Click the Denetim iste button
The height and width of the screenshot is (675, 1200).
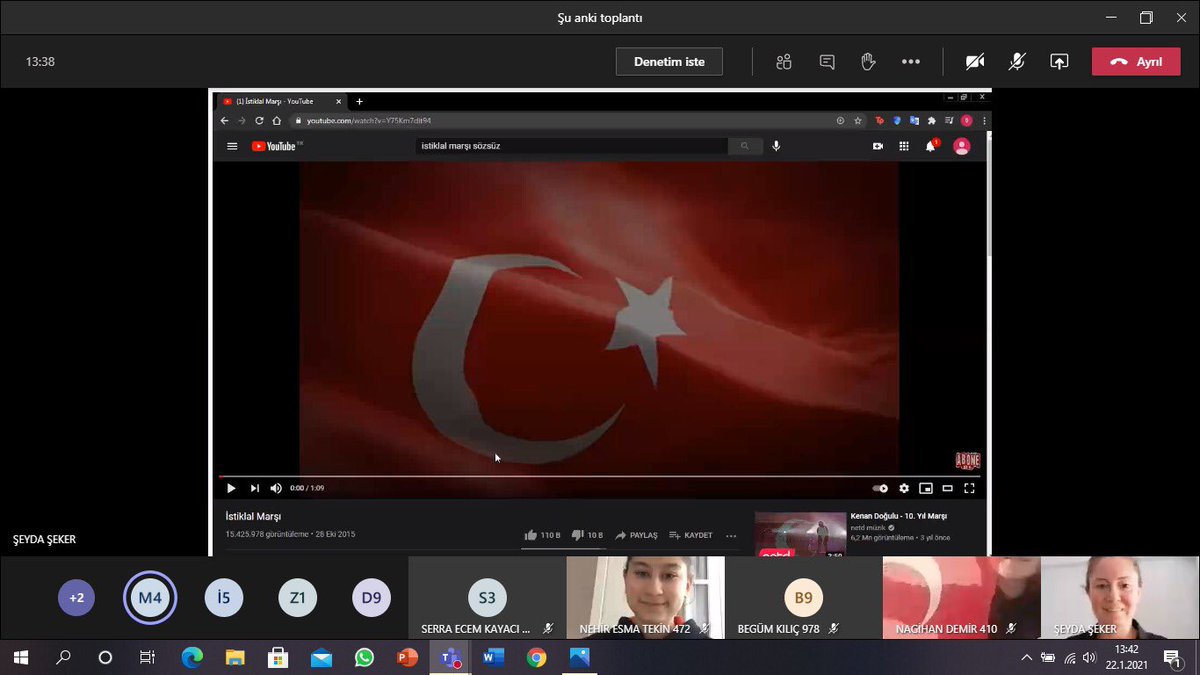click(x=669, y=62)
